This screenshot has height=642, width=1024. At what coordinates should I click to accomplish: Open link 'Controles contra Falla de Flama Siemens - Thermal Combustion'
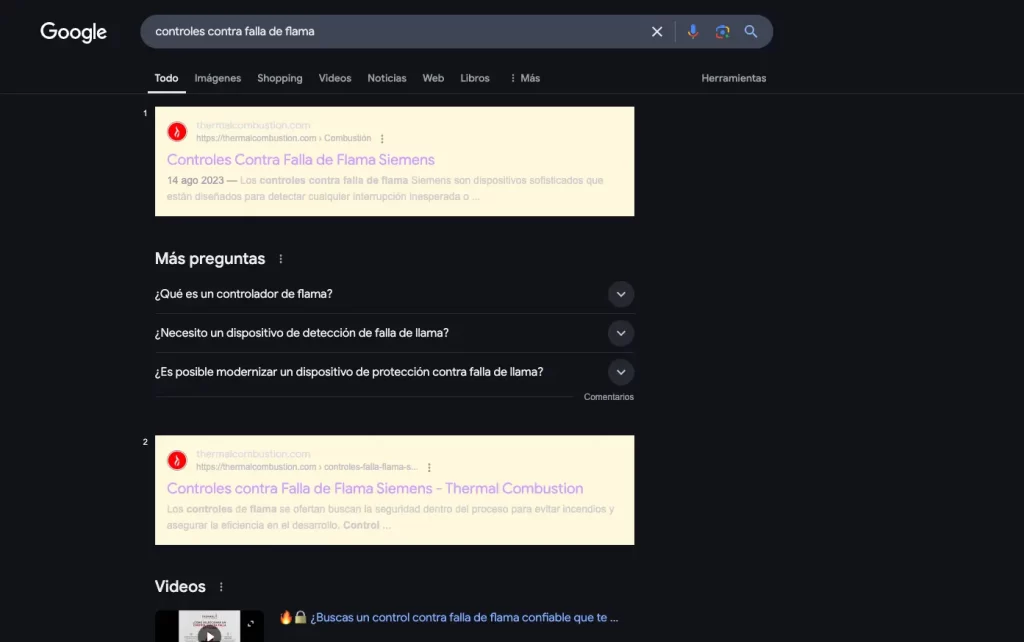pos(375,489)
